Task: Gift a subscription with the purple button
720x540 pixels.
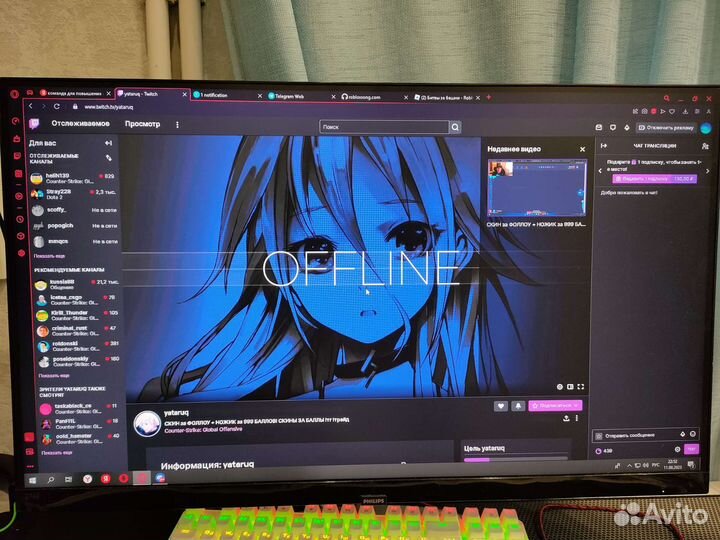Action: [x=654, y=179]
